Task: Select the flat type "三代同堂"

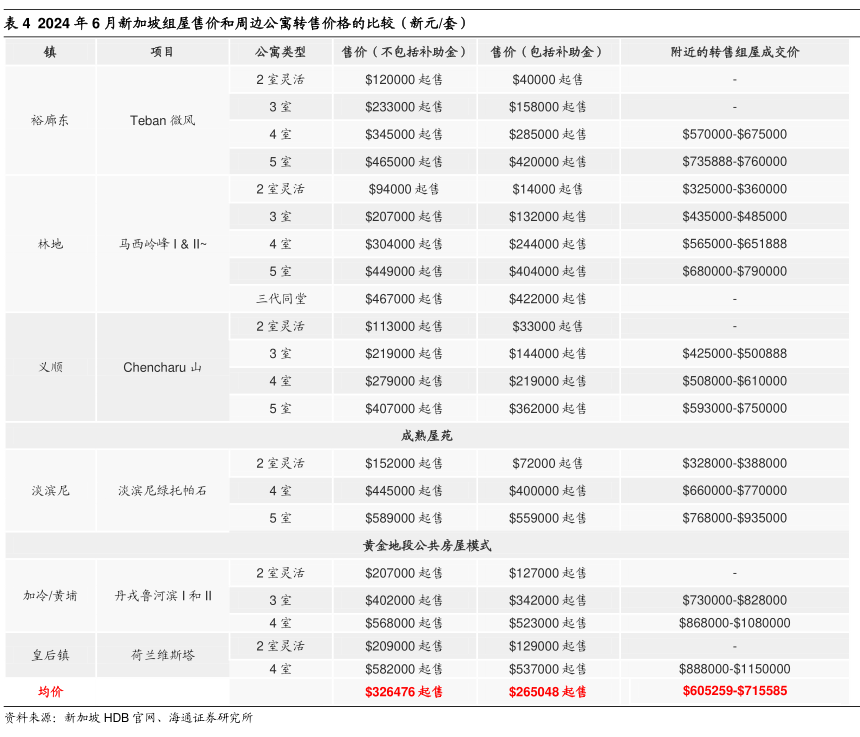Action: pos(280,299)
